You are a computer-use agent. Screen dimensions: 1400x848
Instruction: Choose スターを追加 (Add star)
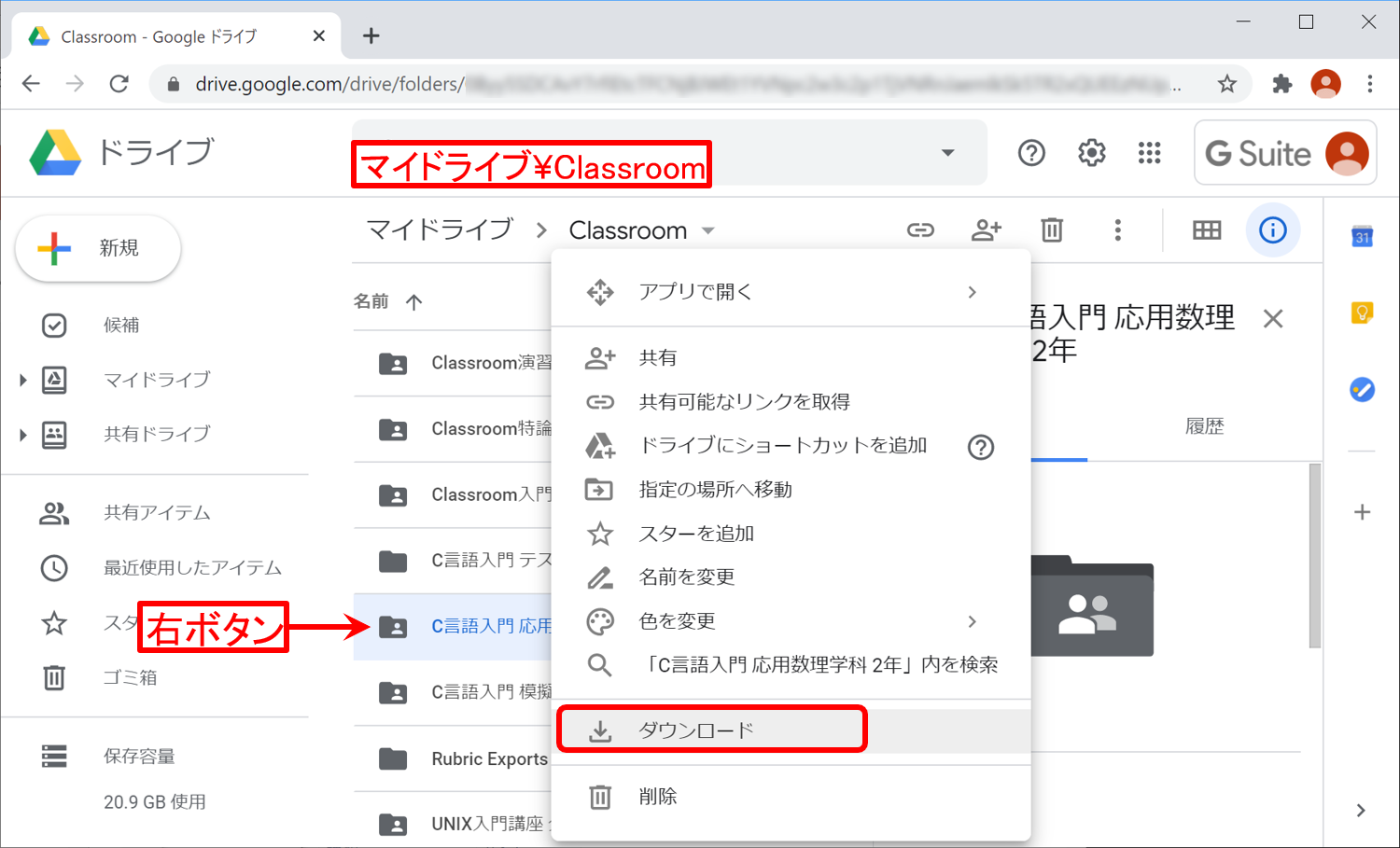[x=791, y=534]
